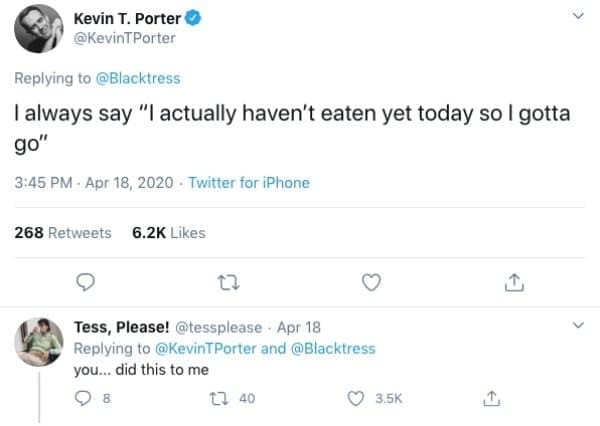View the 6.2K Likes list
The width and height of the screenshot is (600, 426).
[x=168, y=232]
